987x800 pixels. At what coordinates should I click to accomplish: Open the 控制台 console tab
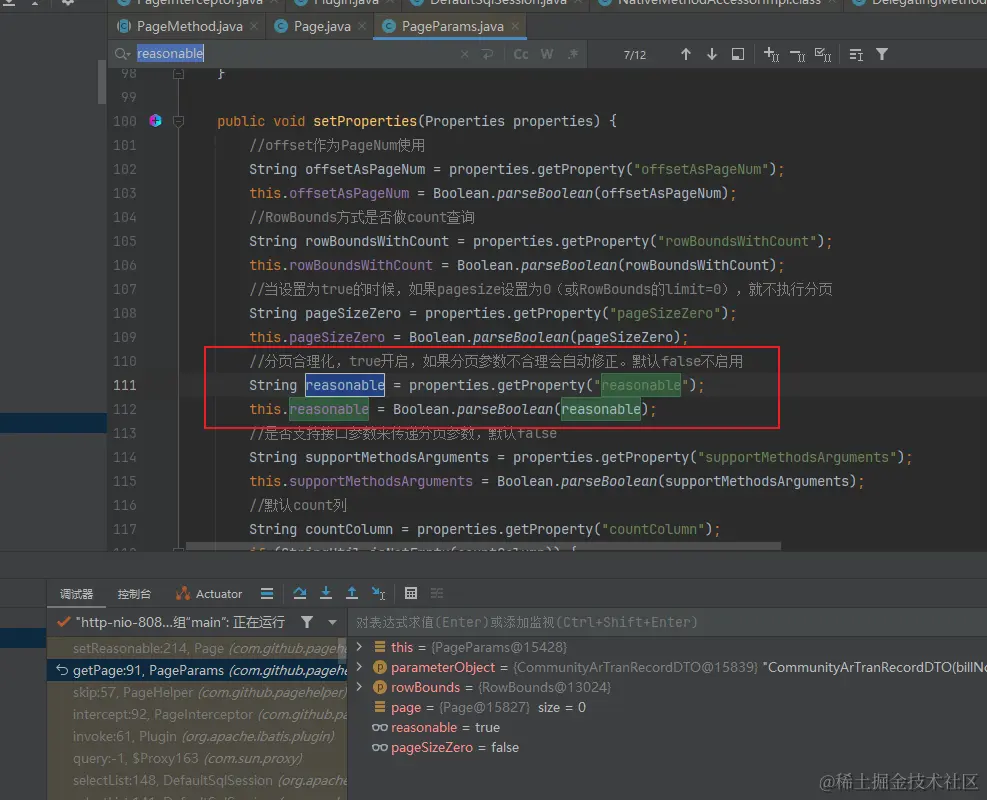[134, 593]
